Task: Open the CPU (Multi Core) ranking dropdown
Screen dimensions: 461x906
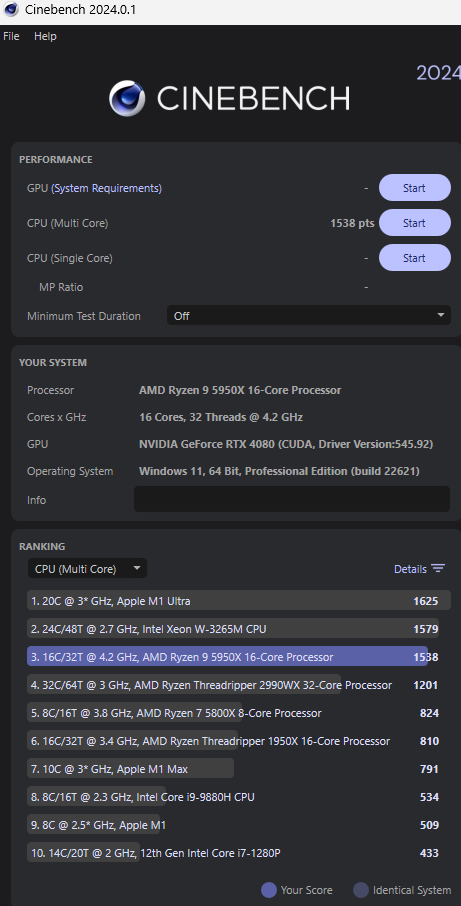Action: point(87,569)
